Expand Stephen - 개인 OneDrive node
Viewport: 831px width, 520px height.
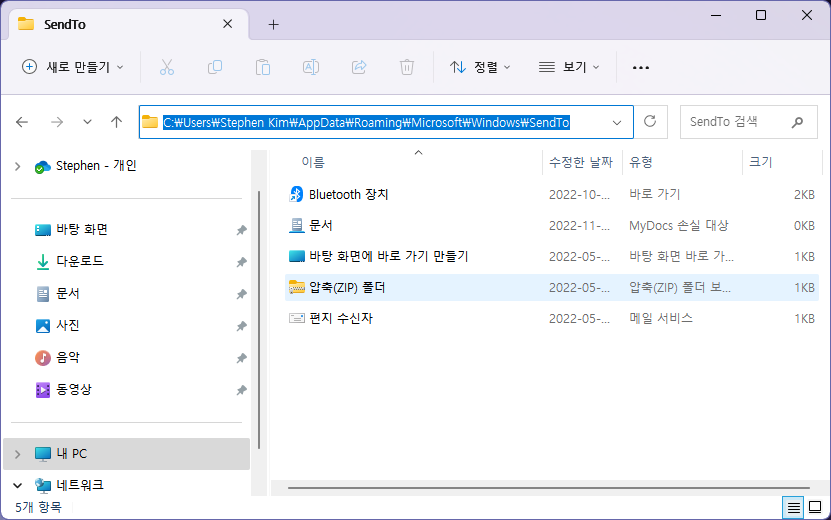pos(17,166)
